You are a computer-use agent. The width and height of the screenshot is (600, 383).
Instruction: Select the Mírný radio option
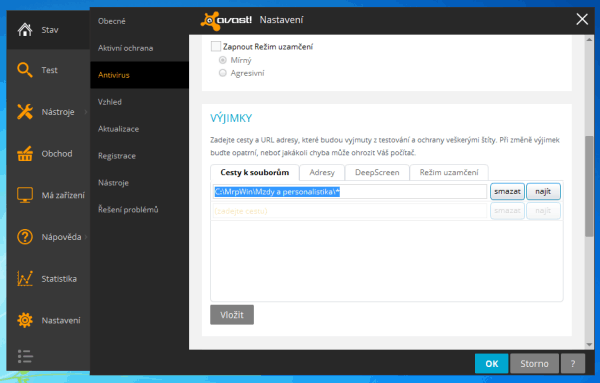[x=223, y=60]
